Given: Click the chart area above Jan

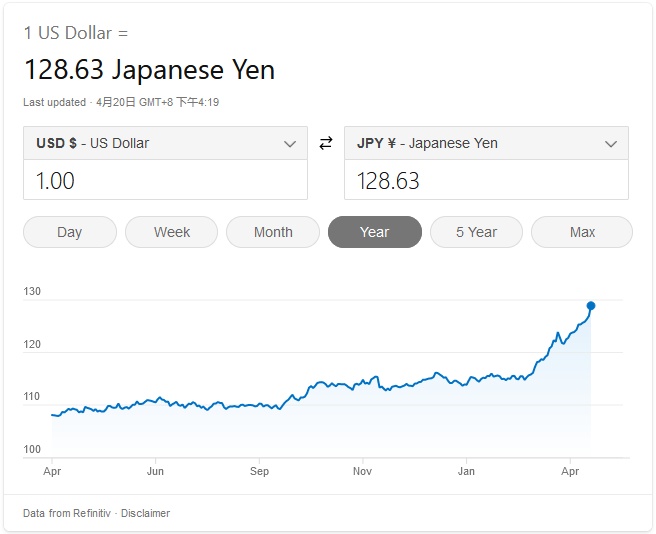Looking at the screenshot, I should (x=466, y=420).
